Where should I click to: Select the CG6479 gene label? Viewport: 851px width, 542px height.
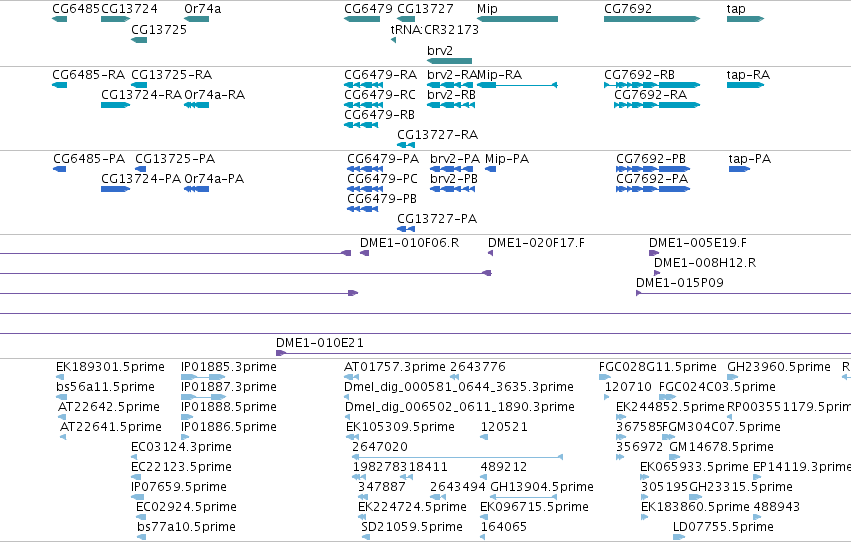tap(368, 9)
